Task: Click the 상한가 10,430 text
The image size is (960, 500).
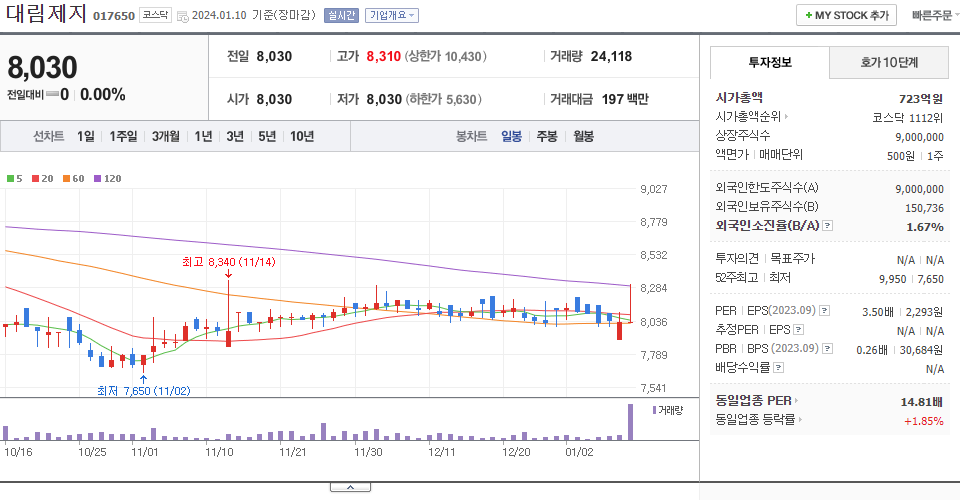Action: coord(446,56)
